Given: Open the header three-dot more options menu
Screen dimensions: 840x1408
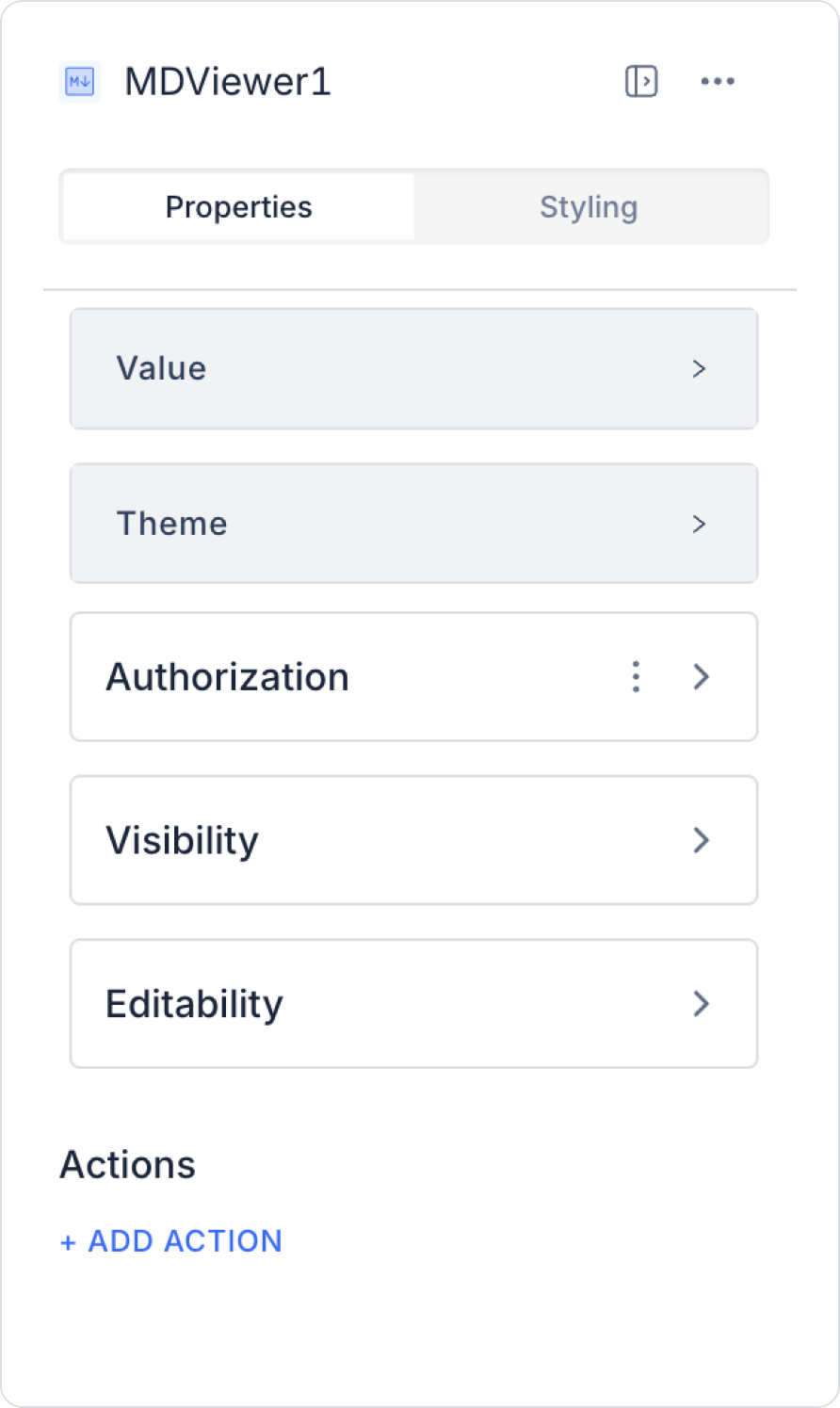Looking at the screenshot, I should [718, 82].
